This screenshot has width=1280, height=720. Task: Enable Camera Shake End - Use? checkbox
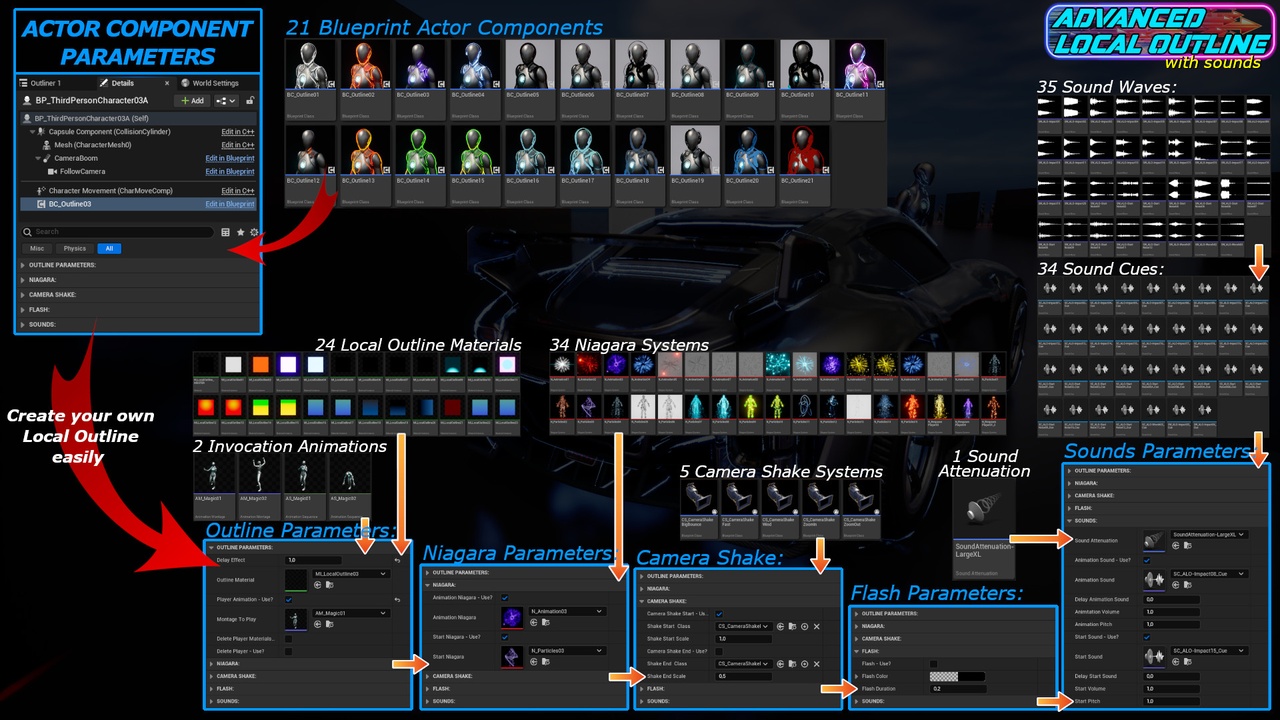point(719,652)
